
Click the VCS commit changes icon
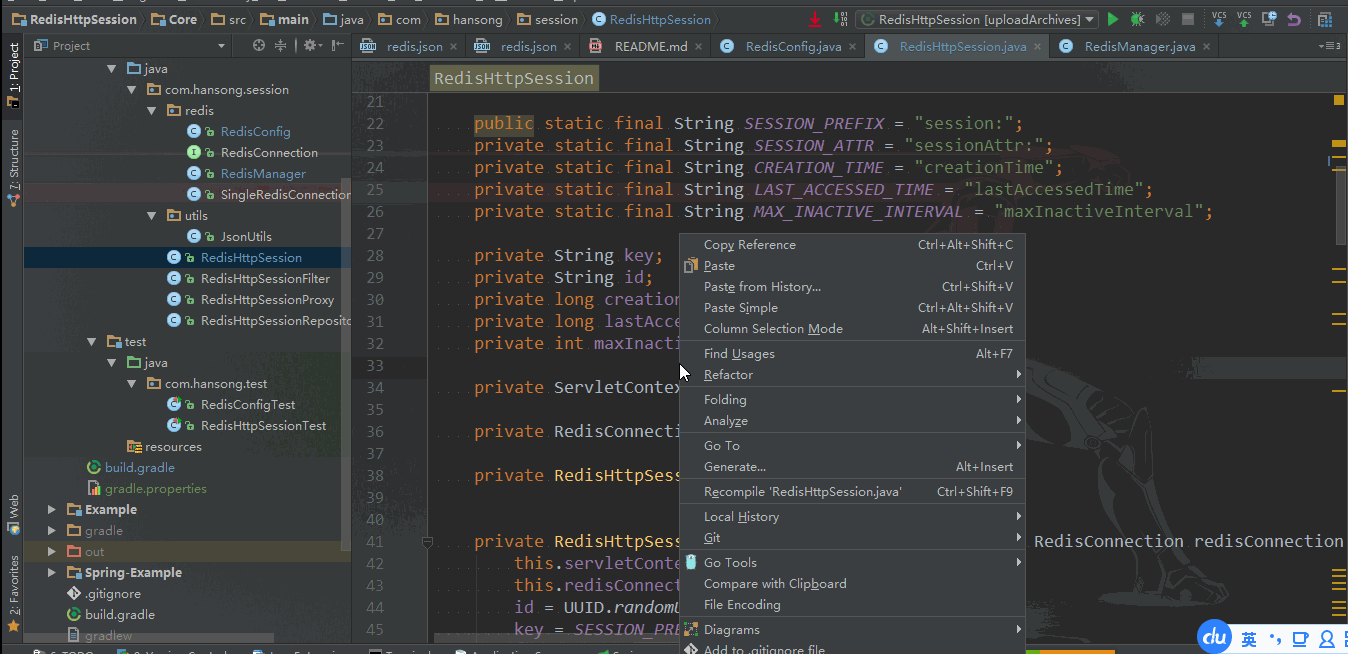point(1244,19)
